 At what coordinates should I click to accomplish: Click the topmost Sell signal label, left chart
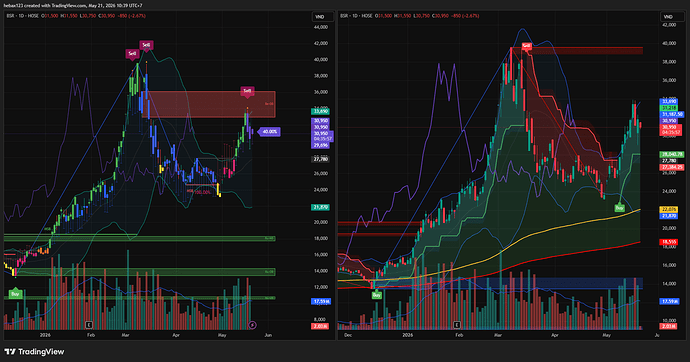point(146,45)
